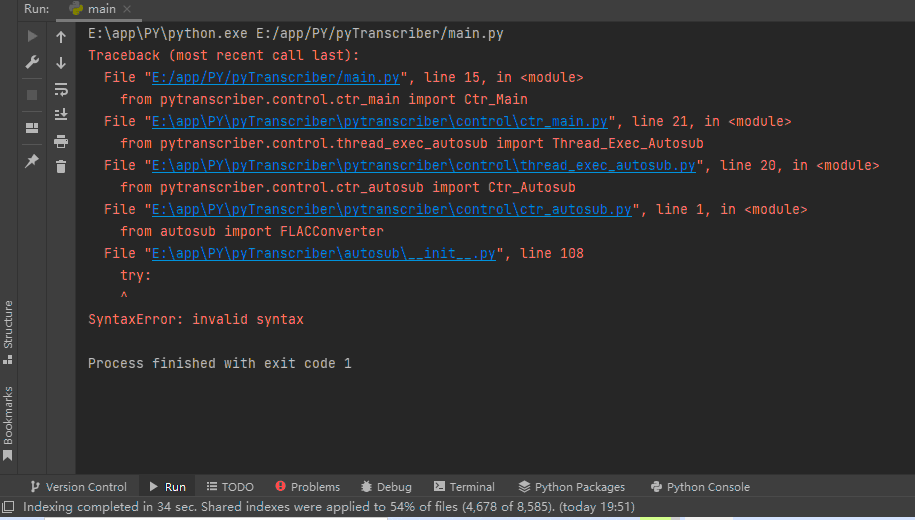Image resolution: width=915 pixels, height=520 pixels.
Task: Clear console output with trash icon
Action: click(61, 167)
